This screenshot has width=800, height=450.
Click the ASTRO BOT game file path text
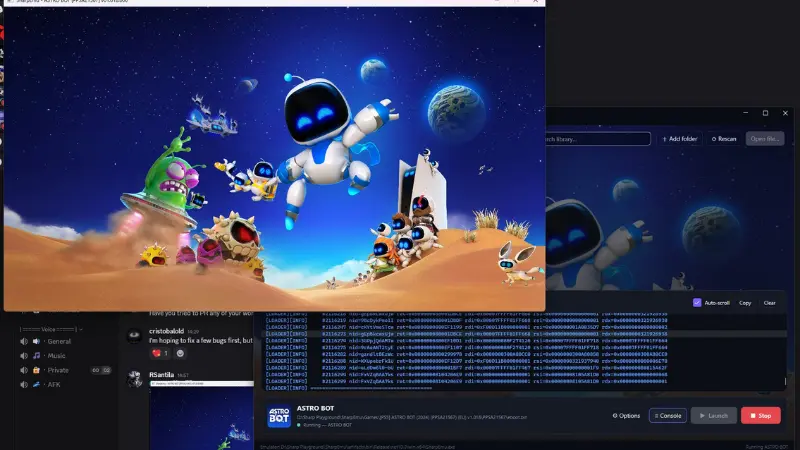tap(412, 417)
